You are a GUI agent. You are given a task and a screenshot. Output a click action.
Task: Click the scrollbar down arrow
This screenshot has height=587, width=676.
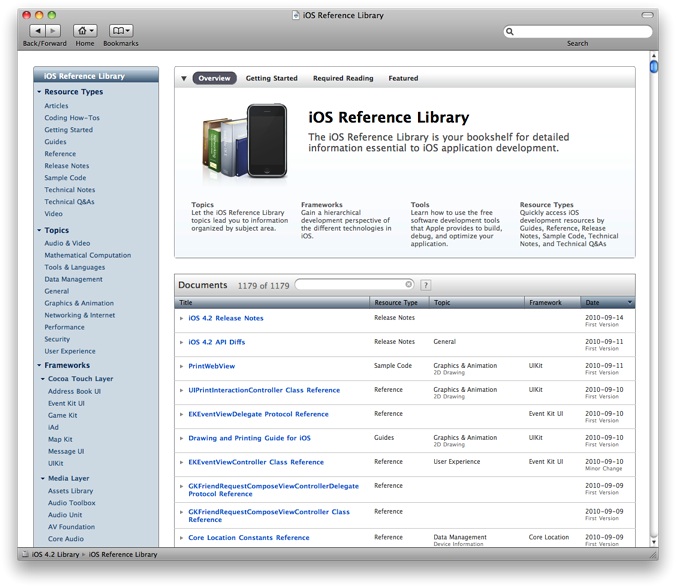(654, 542)
